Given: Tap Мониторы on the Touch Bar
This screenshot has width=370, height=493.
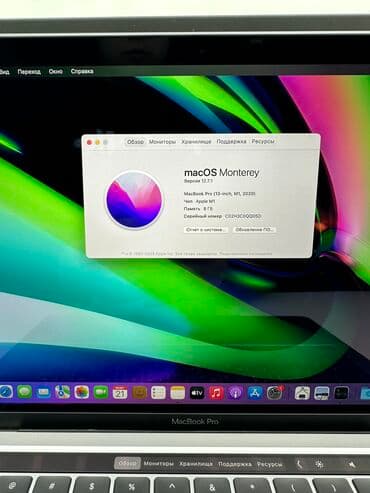Looking at the screenshot, I should [x=159, y=463].
